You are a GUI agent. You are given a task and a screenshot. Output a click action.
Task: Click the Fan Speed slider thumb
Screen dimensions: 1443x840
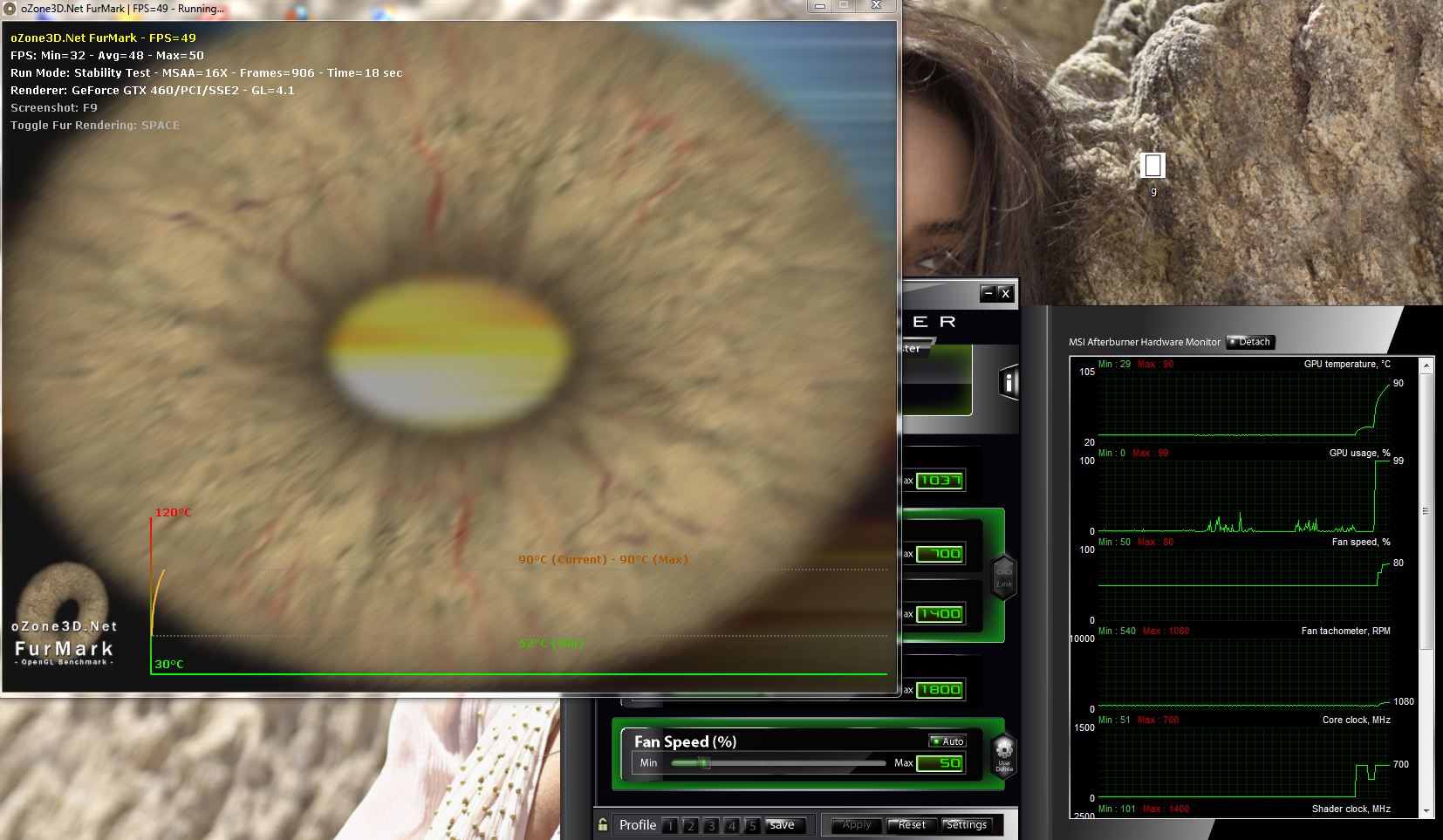pyautogui.click(x=704, y=763)
